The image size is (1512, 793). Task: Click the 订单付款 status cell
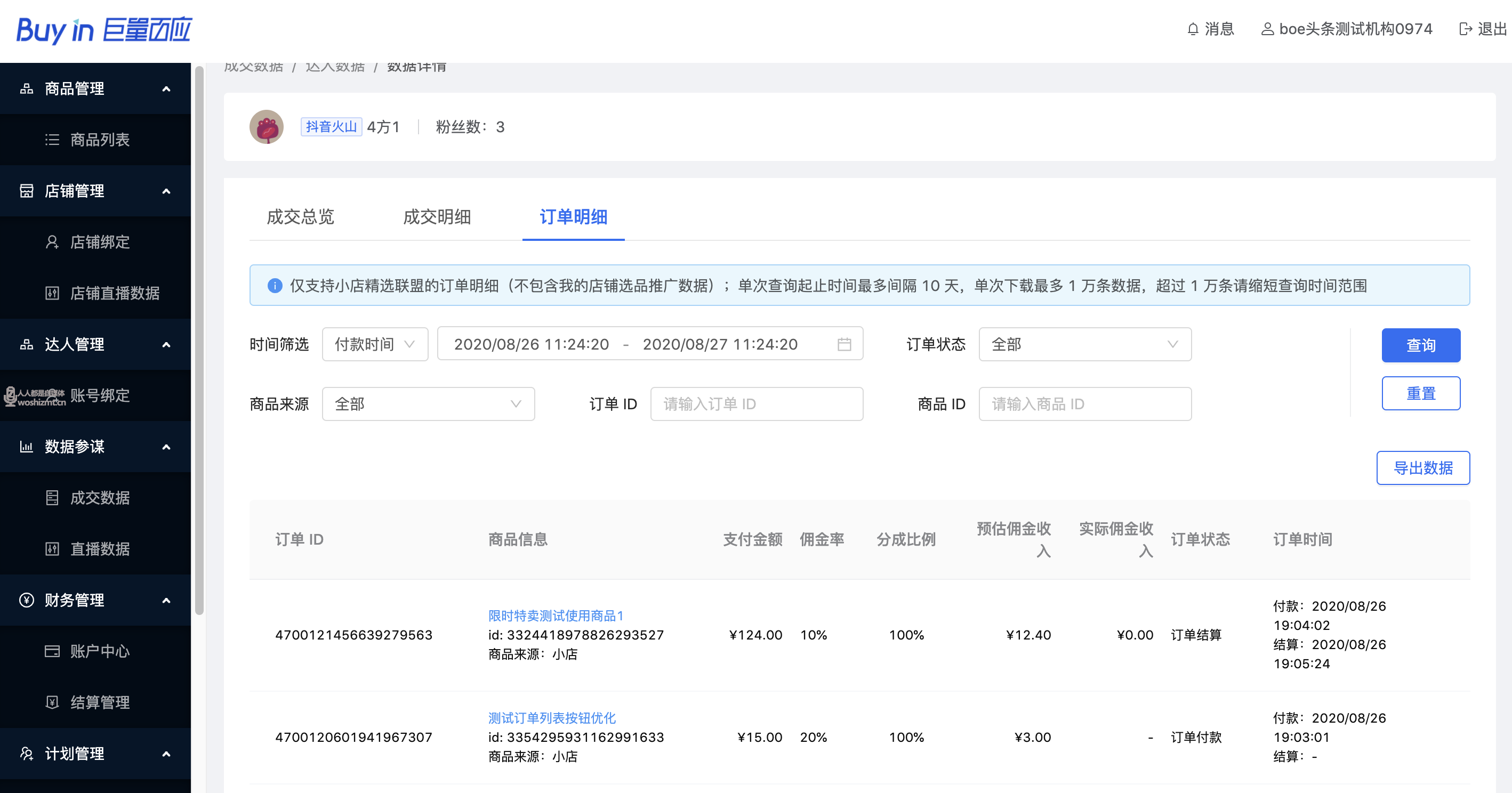[x=1196, y=737]
